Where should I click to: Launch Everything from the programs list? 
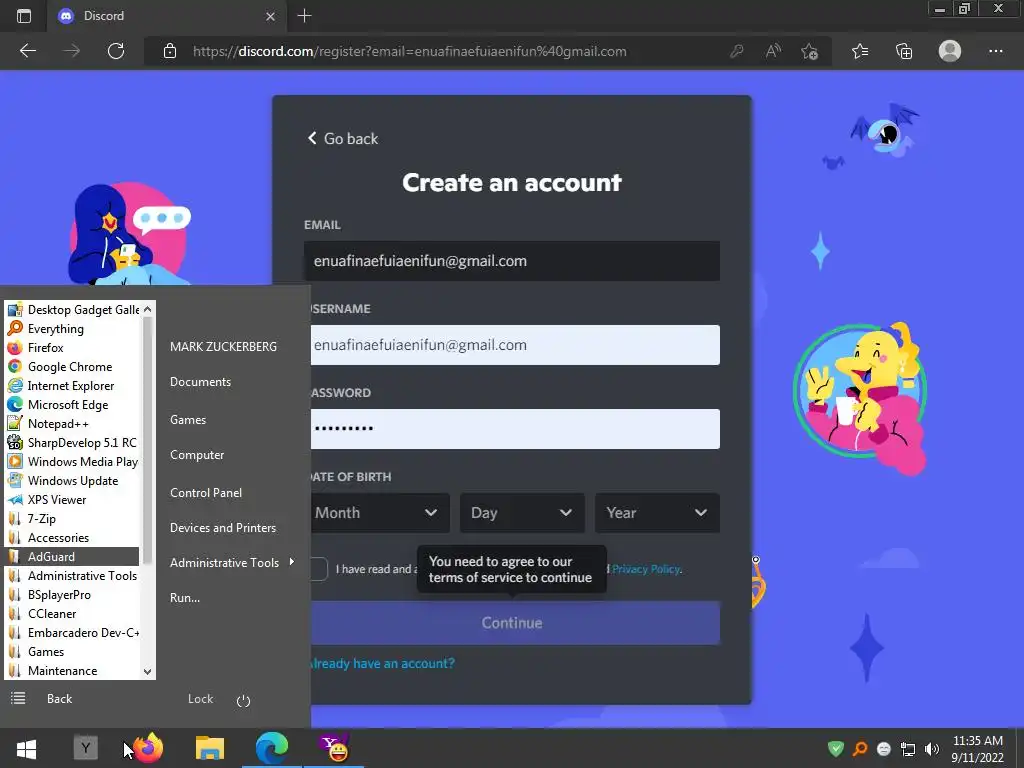[x=72, y=328]
